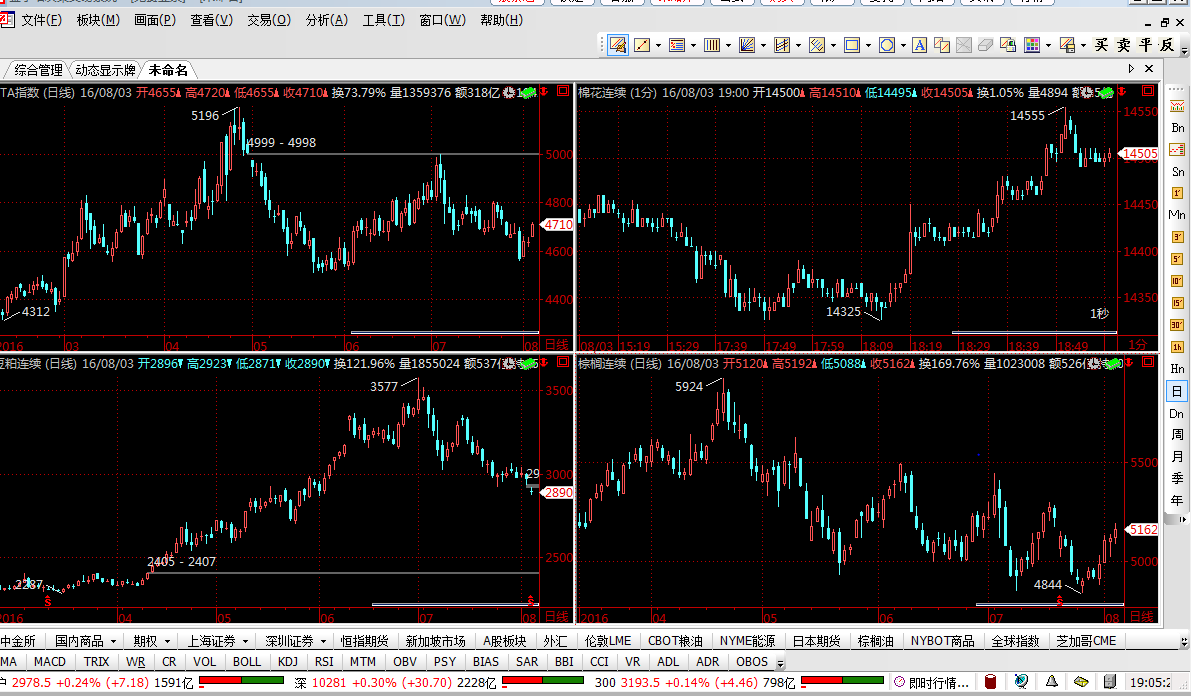
Task: Select the rectangle drawing tool
Action: [852, 45]
